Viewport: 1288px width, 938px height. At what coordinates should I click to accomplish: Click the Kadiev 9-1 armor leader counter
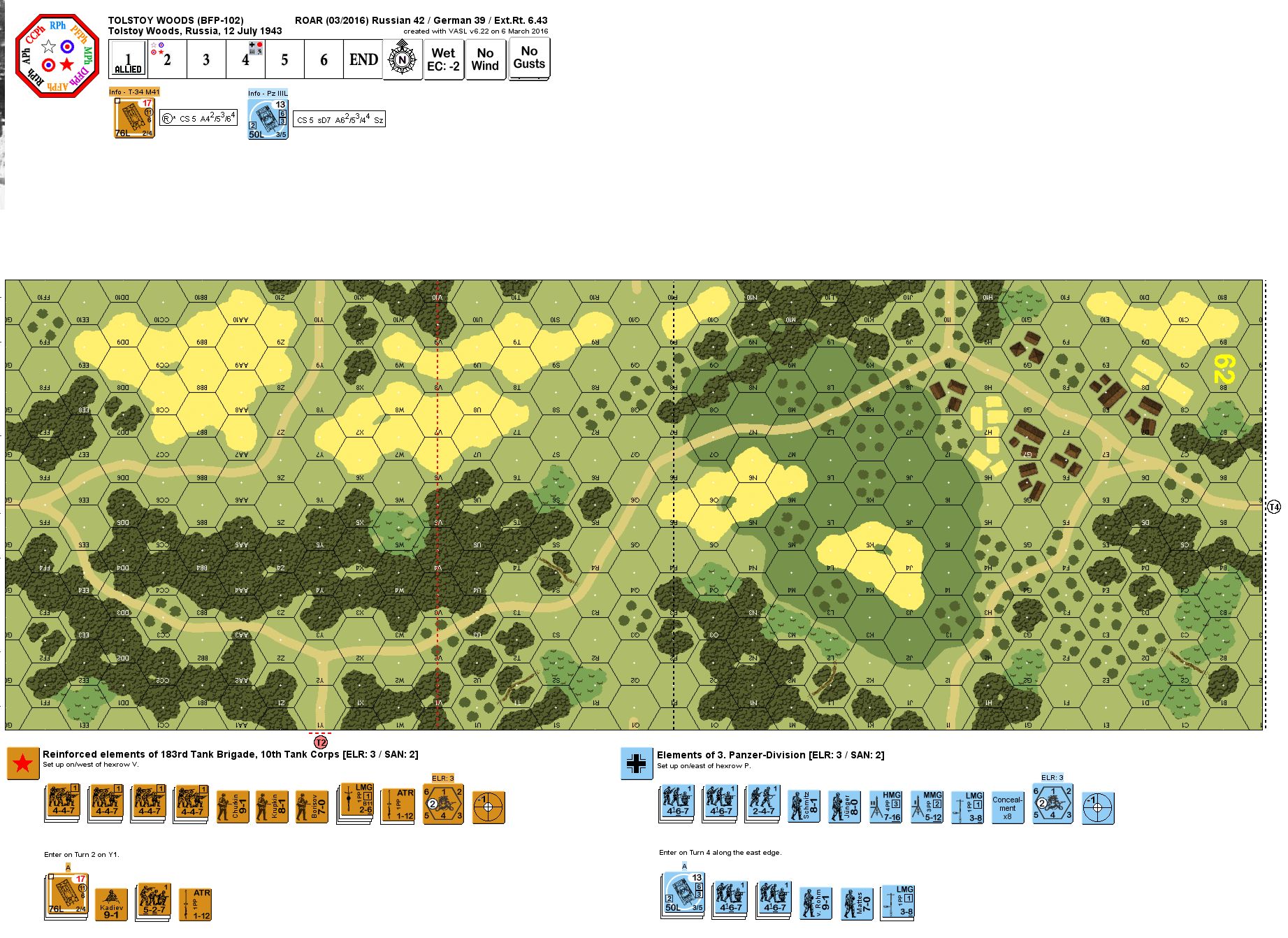click(111, 904)
